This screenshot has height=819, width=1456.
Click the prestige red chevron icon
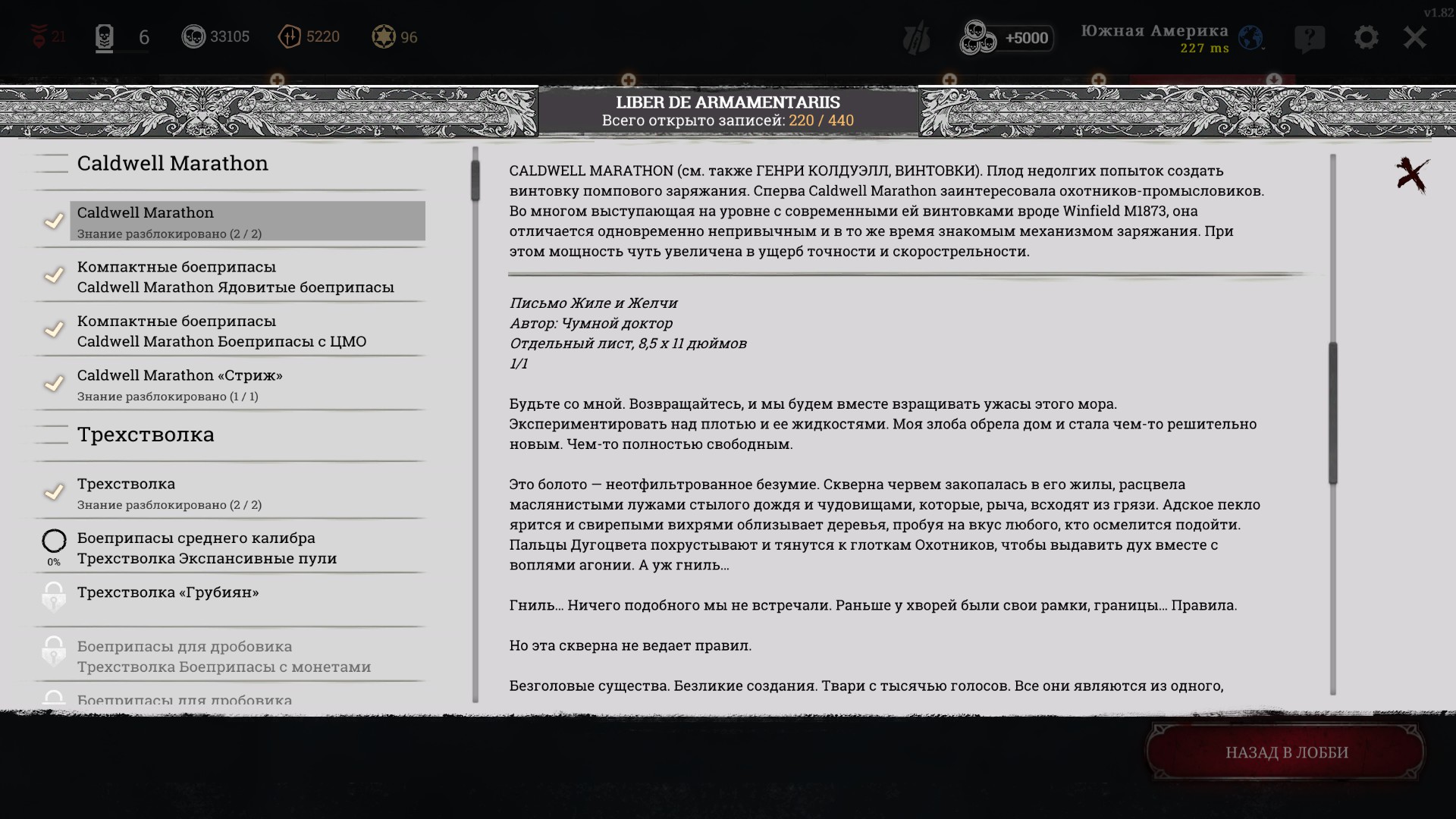click(39, 36)
